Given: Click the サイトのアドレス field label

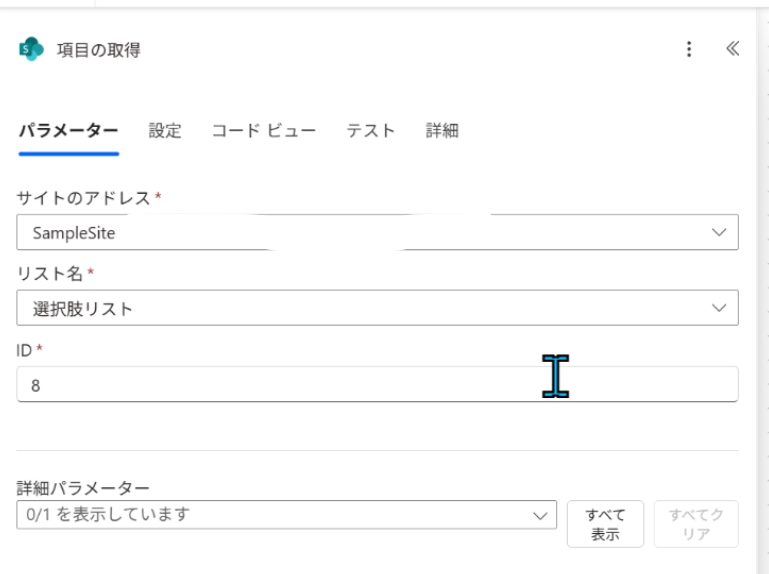Looking at the screenshot, I should click(84, 198).
